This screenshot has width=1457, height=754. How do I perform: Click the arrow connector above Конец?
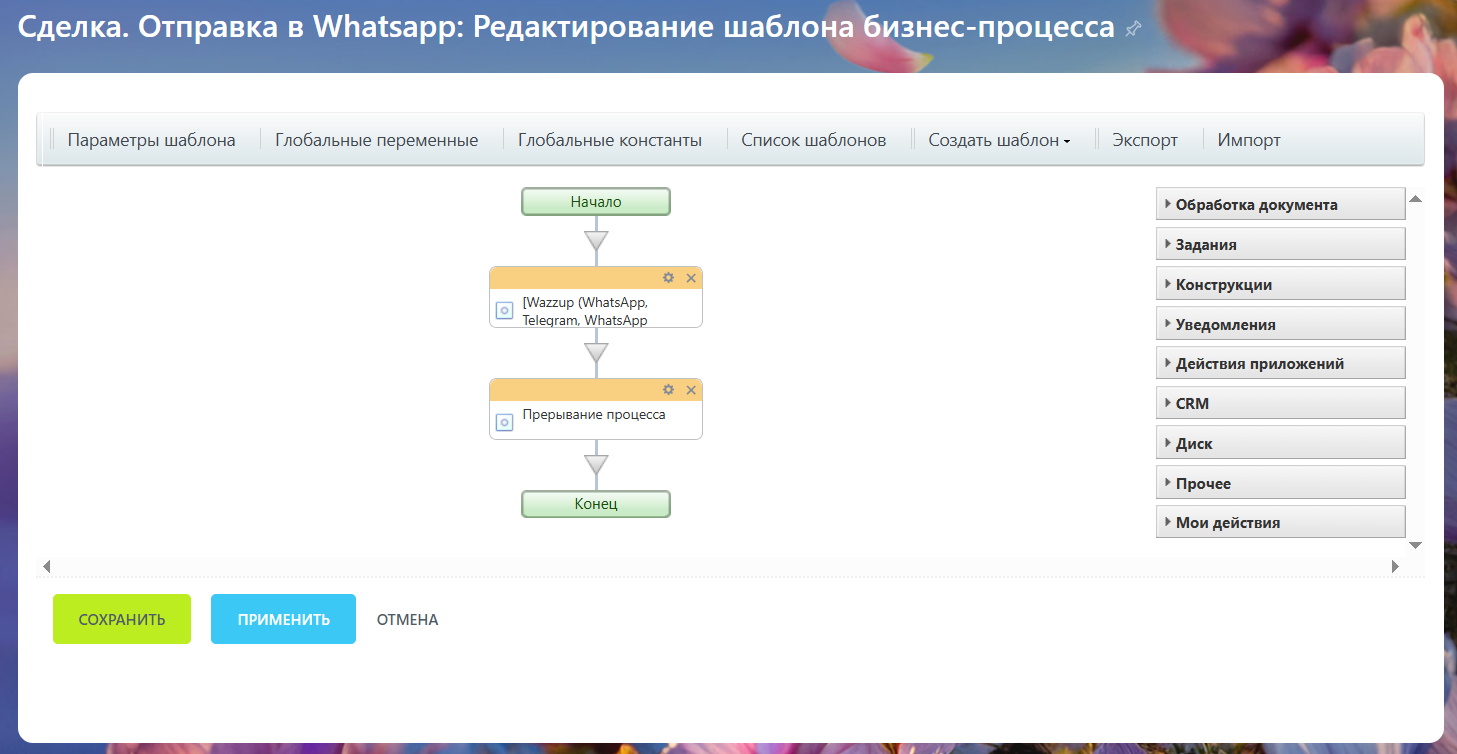pyautogui.click(x=596, y=465)
